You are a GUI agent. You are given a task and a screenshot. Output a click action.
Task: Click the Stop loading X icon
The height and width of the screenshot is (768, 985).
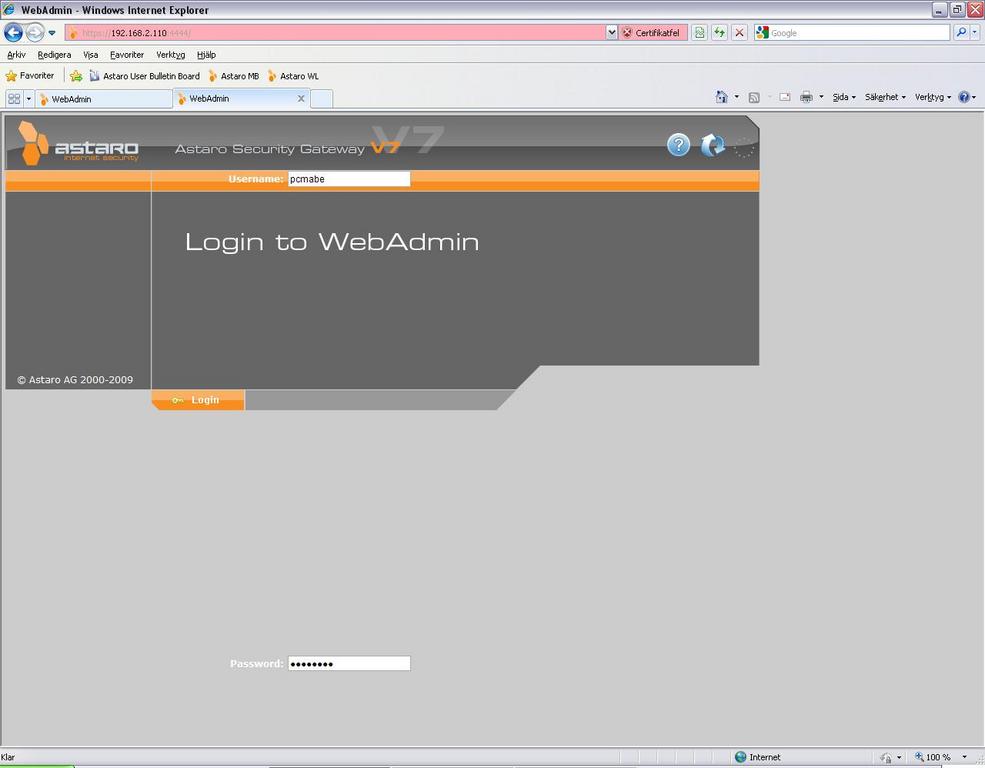(x=739, y=32)
